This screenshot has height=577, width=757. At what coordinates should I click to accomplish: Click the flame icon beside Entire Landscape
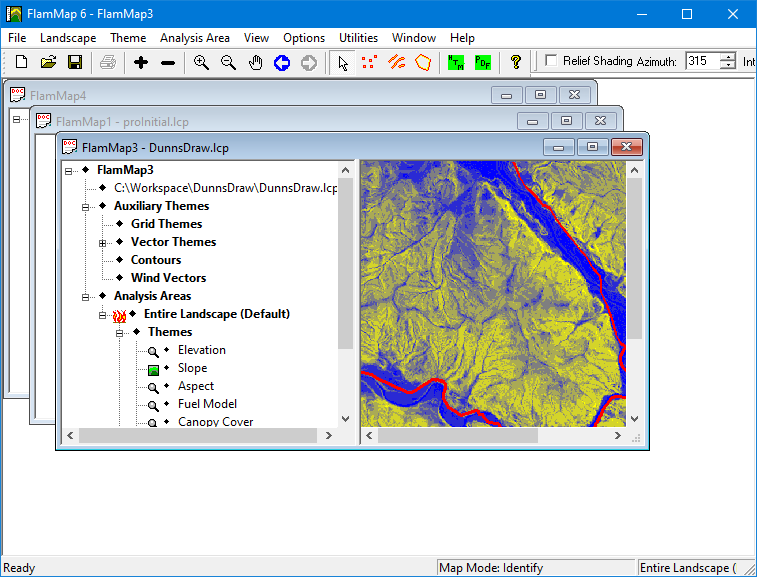click(119, 316)
